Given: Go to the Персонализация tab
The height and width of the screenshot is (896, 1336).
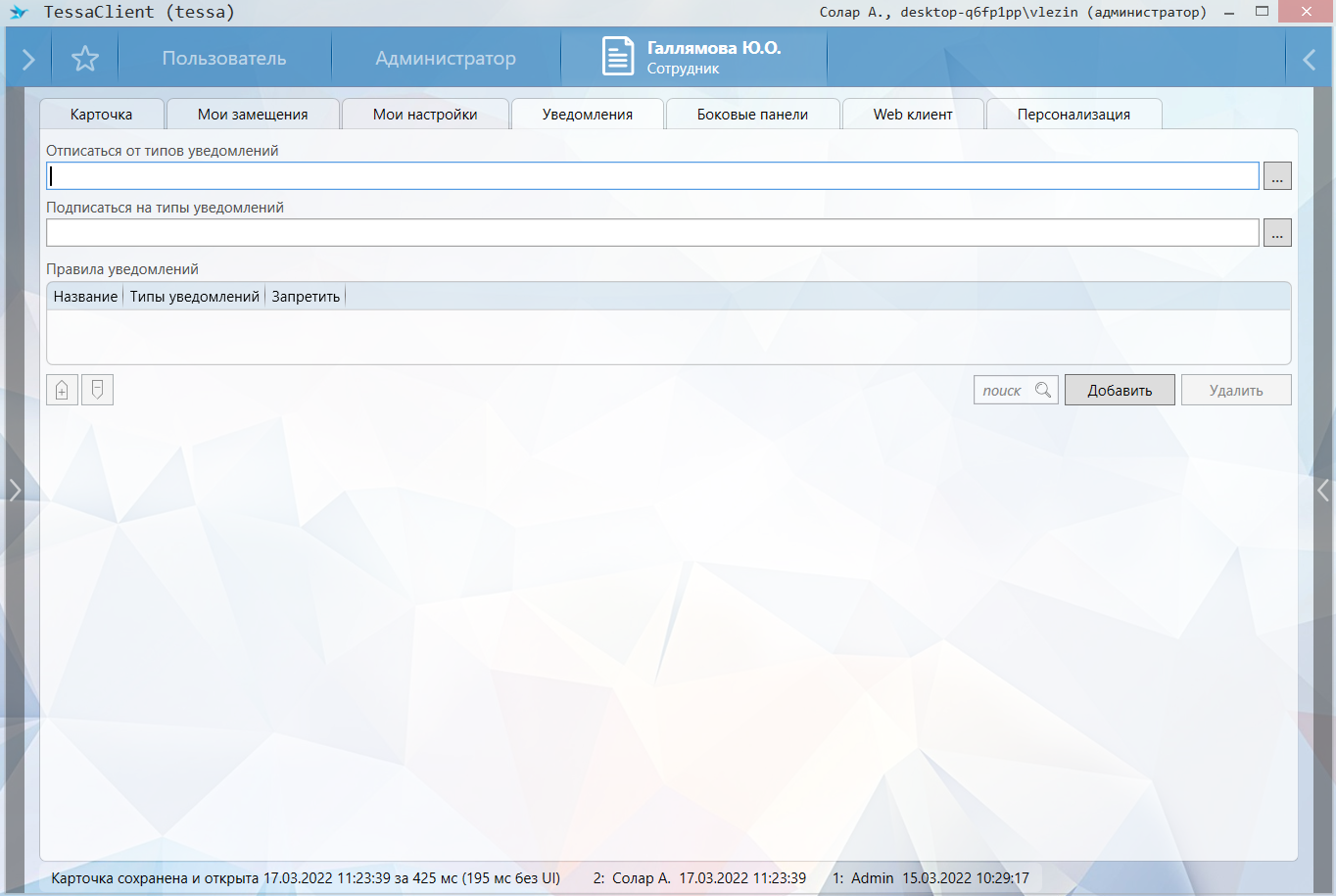Looking at the screenshot, I should (1074, 115).
